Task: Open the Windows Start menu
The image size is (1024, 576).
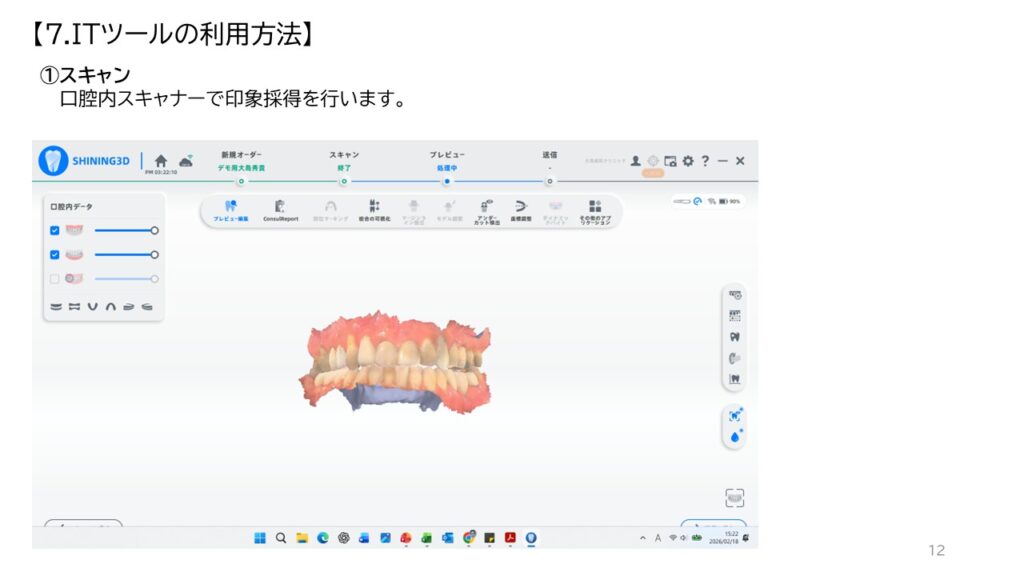Action: point(260,538)
